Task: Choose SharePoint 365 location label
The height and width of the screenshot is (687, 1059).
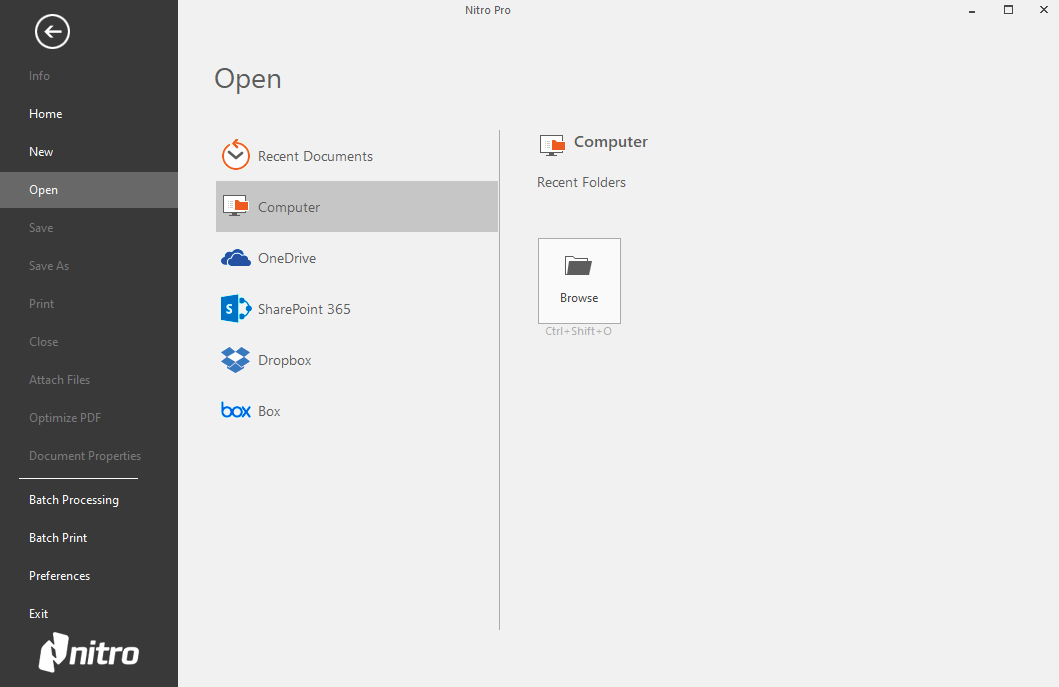Action: point(304,309)
